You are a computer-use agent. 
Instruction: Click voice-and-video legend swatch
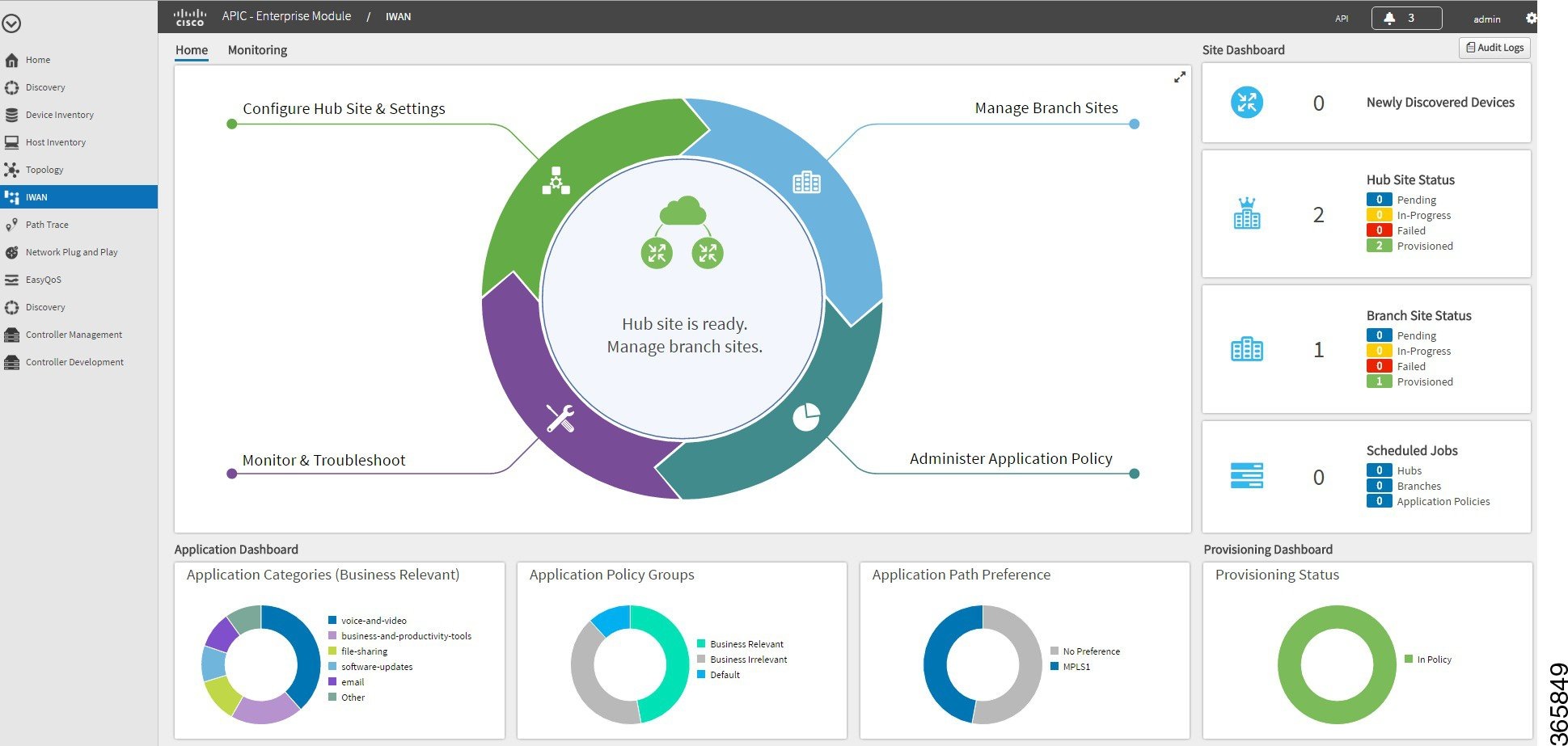coord(332,620)
